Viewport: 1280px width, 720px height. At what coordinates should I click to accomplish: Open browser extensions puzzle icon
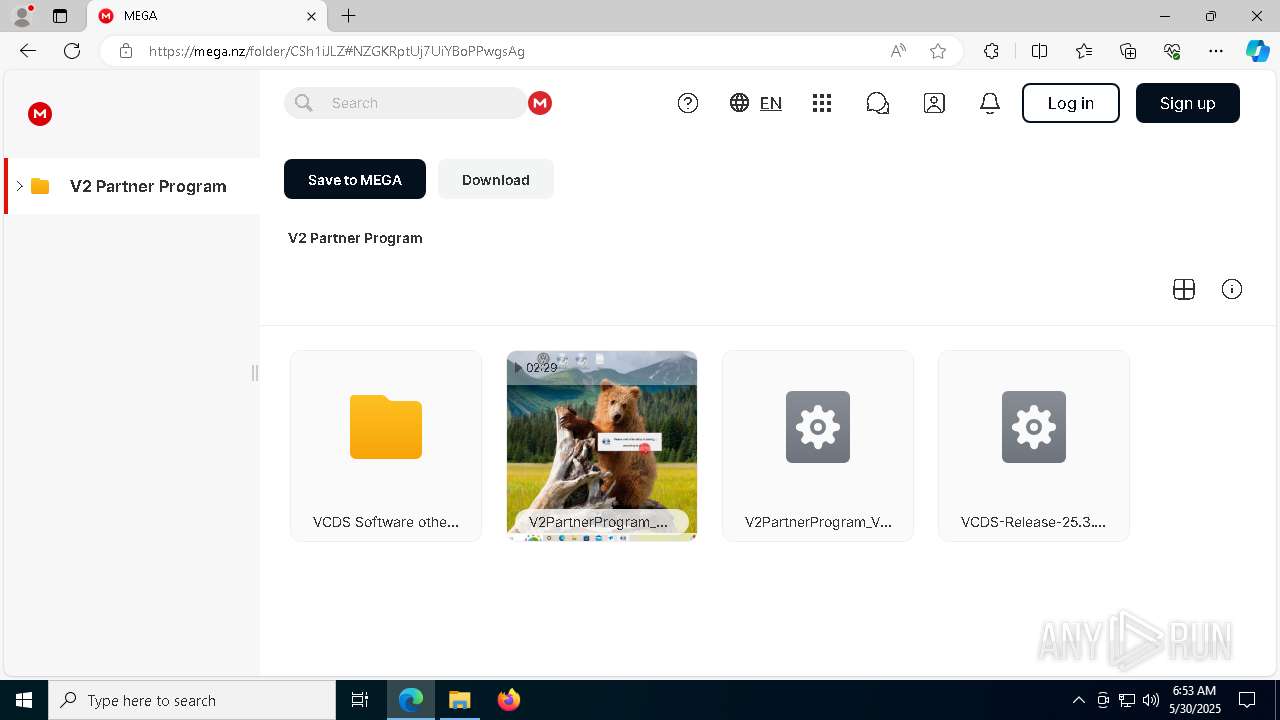[991, 51]
